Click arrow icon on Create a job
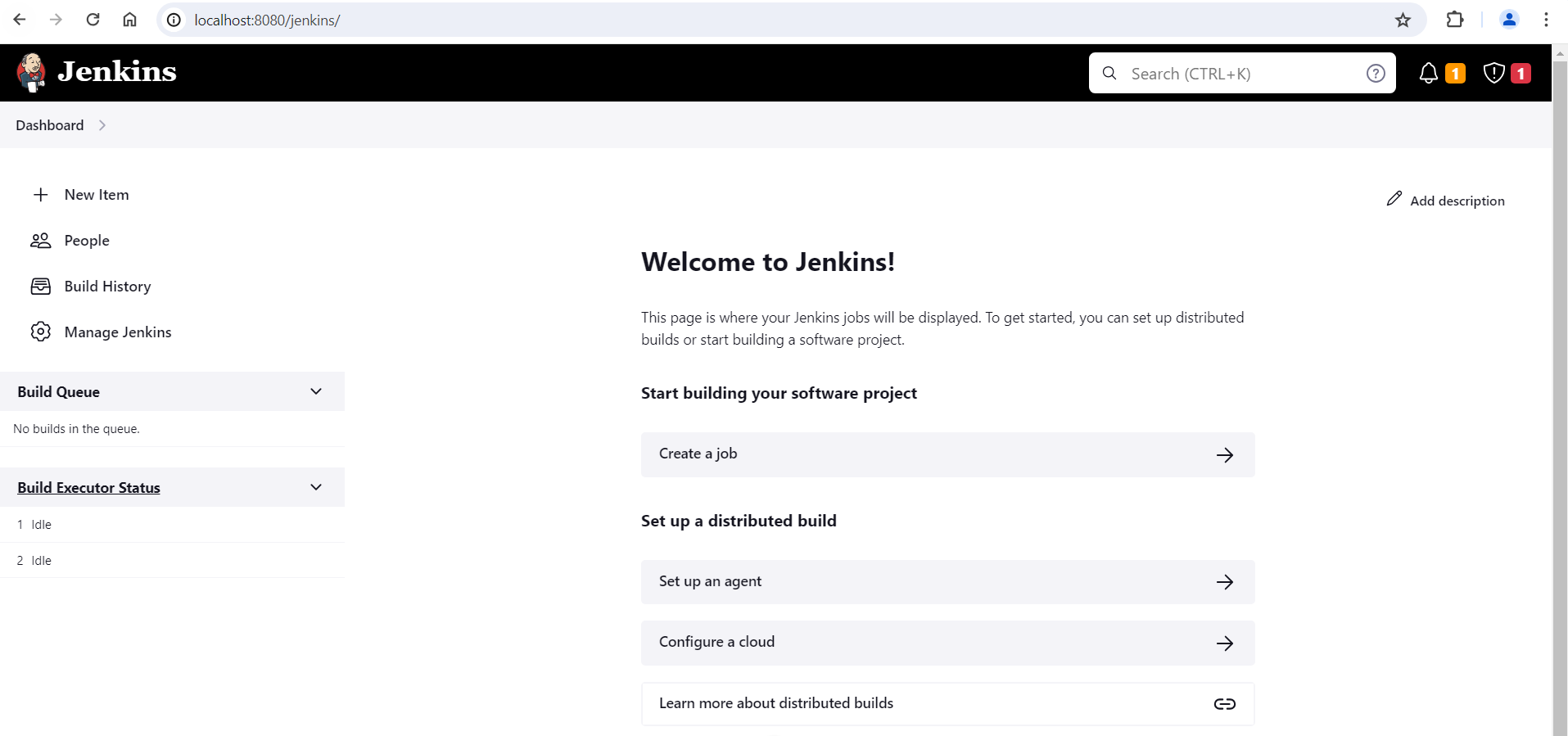Screen dimensions: 1568x736 tap(1225, 455)
